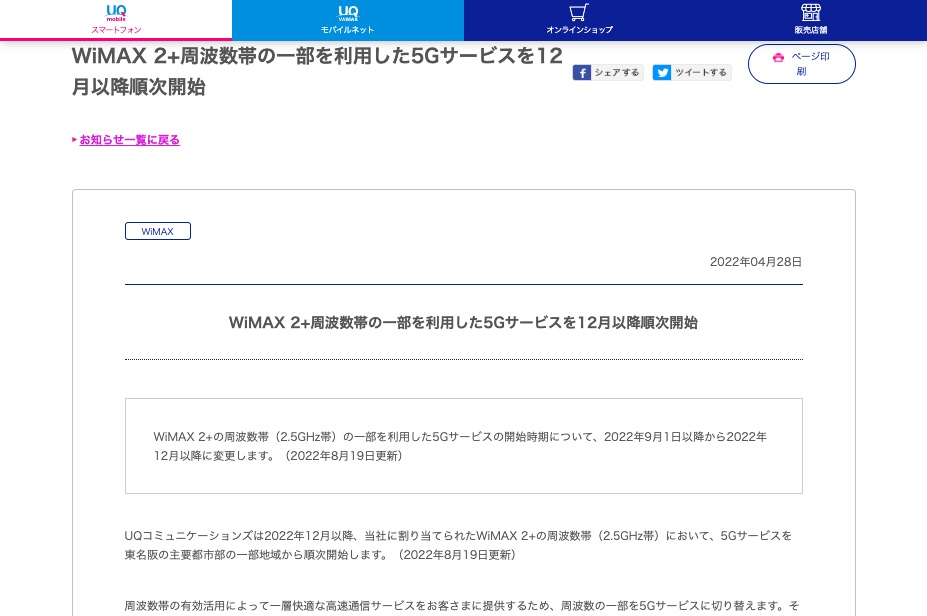Viewport: 927px width, 616px height.
Task: Open the 販売店舗 store locator tab
Action: point(811,20)
